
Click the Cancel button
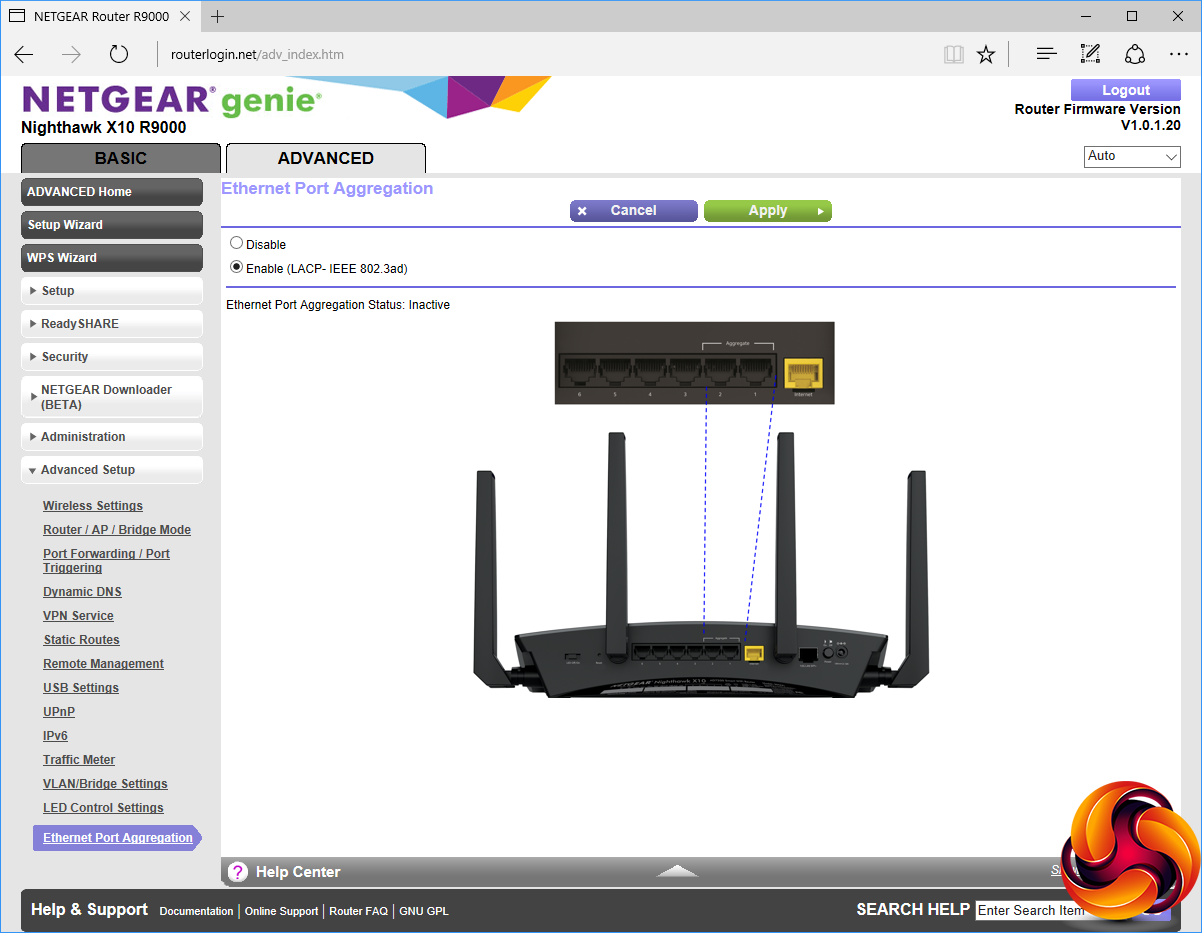pos(634,211)
